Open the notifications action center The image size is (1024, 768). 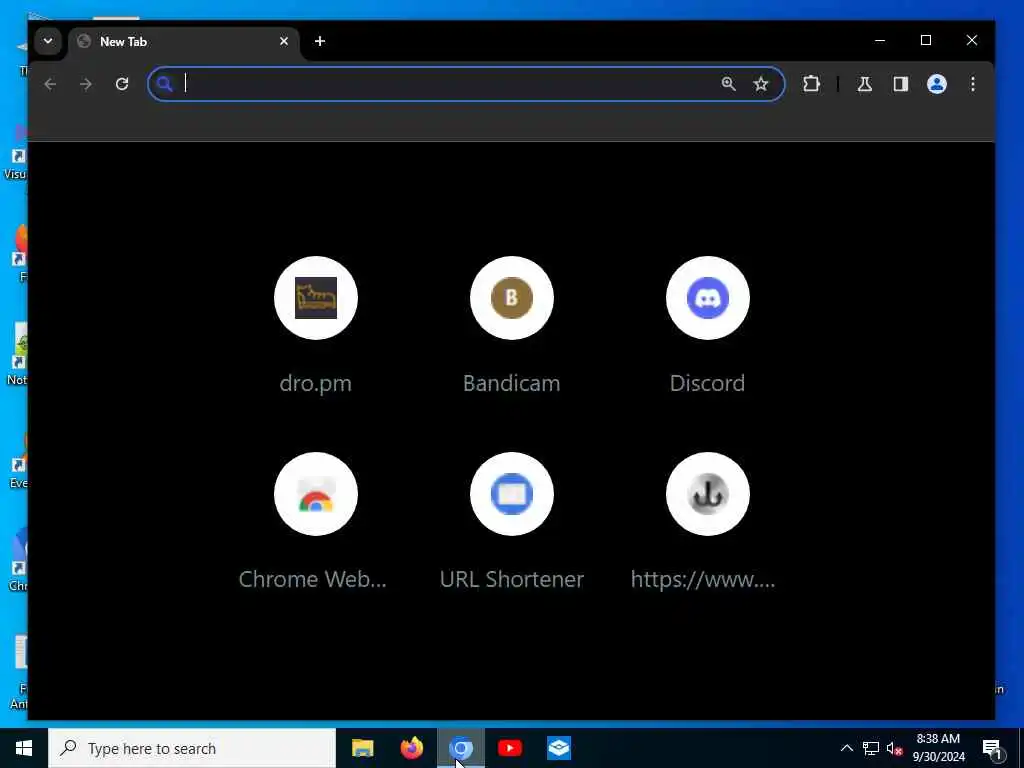point(992,748)
